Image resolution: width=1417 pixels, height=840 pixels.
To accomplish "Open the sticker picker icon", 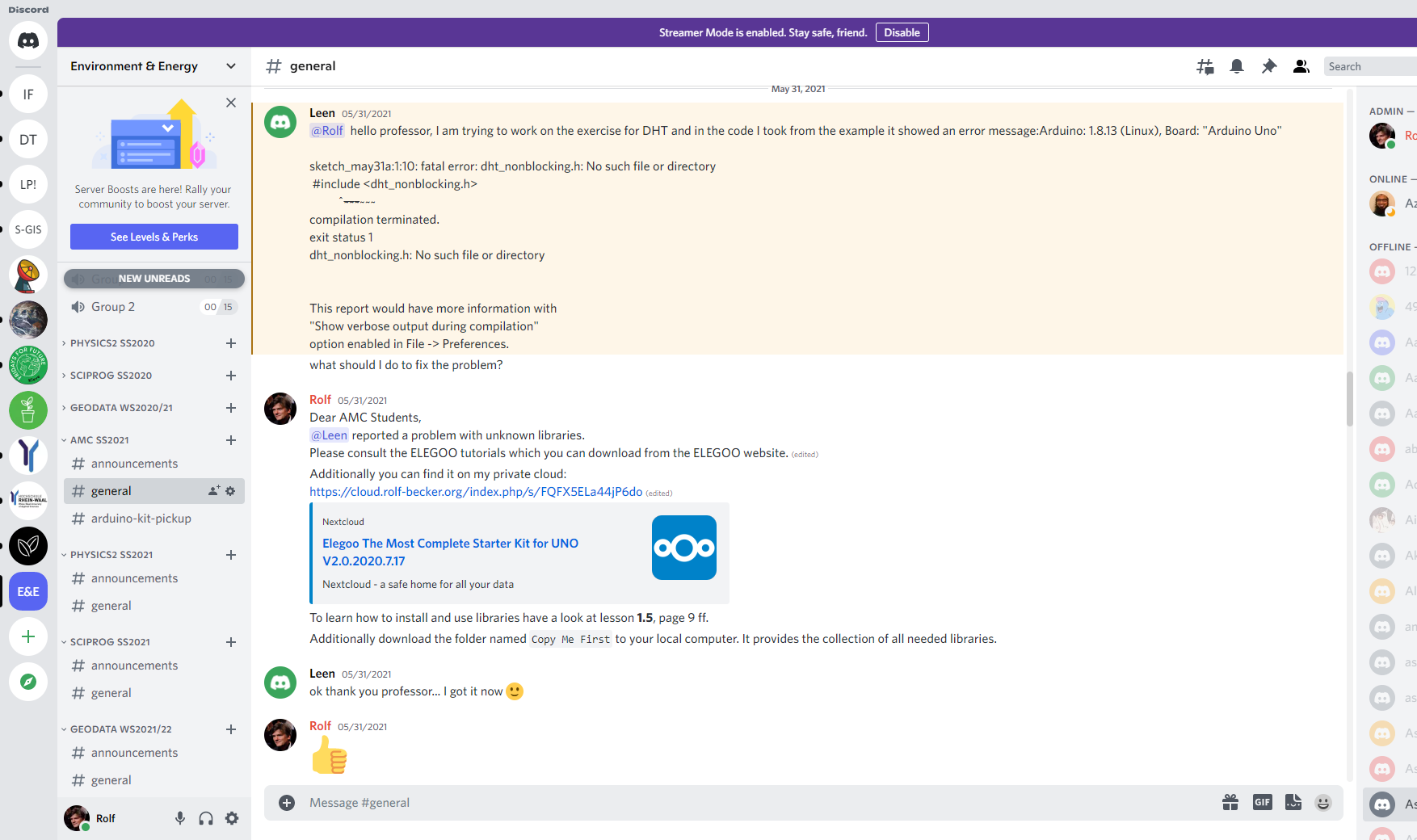I will (1293, 802).
